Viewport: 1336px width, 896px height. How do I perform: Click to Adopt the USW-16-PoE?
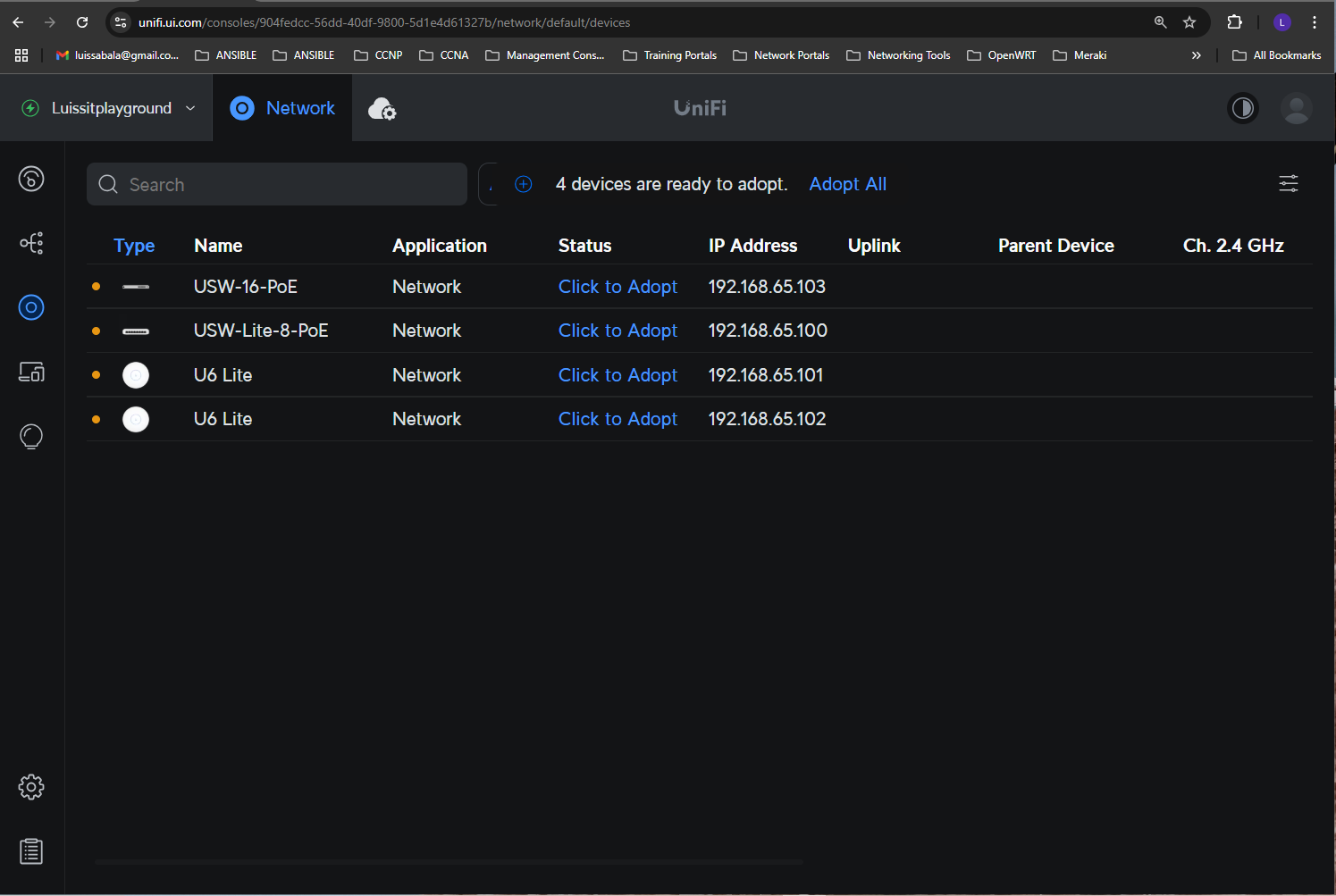pyautogui.click(x=618, y=287)
